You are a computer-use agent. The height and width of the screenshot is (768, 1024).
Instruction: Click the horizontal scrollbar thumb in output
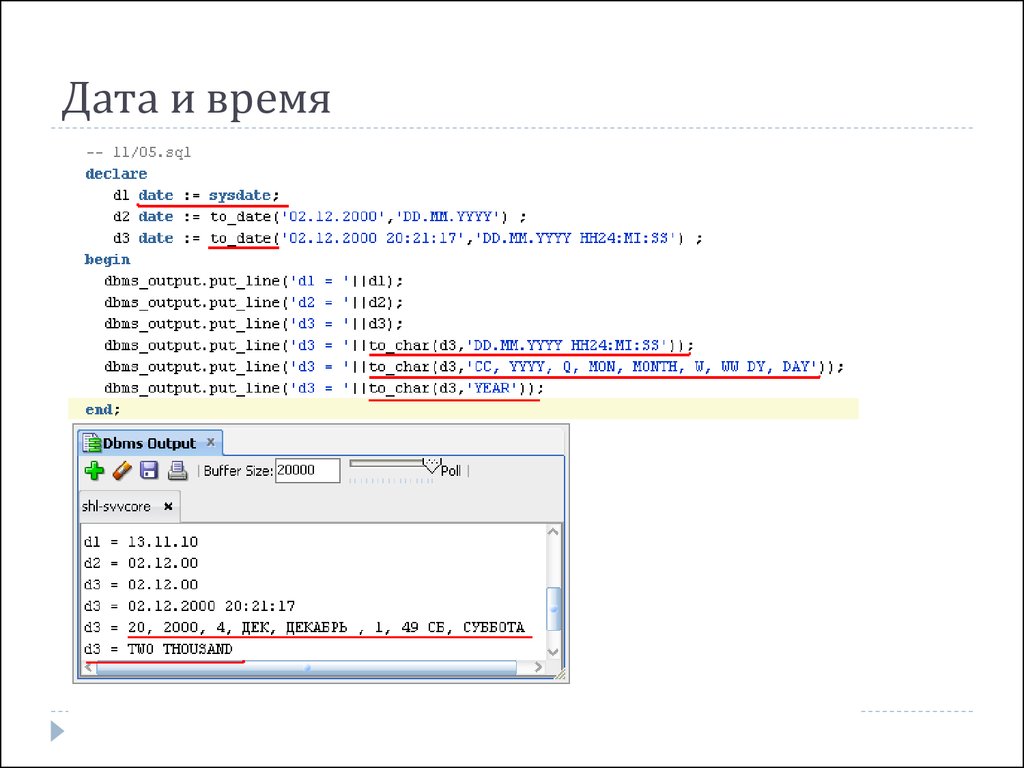coord(306,667)
